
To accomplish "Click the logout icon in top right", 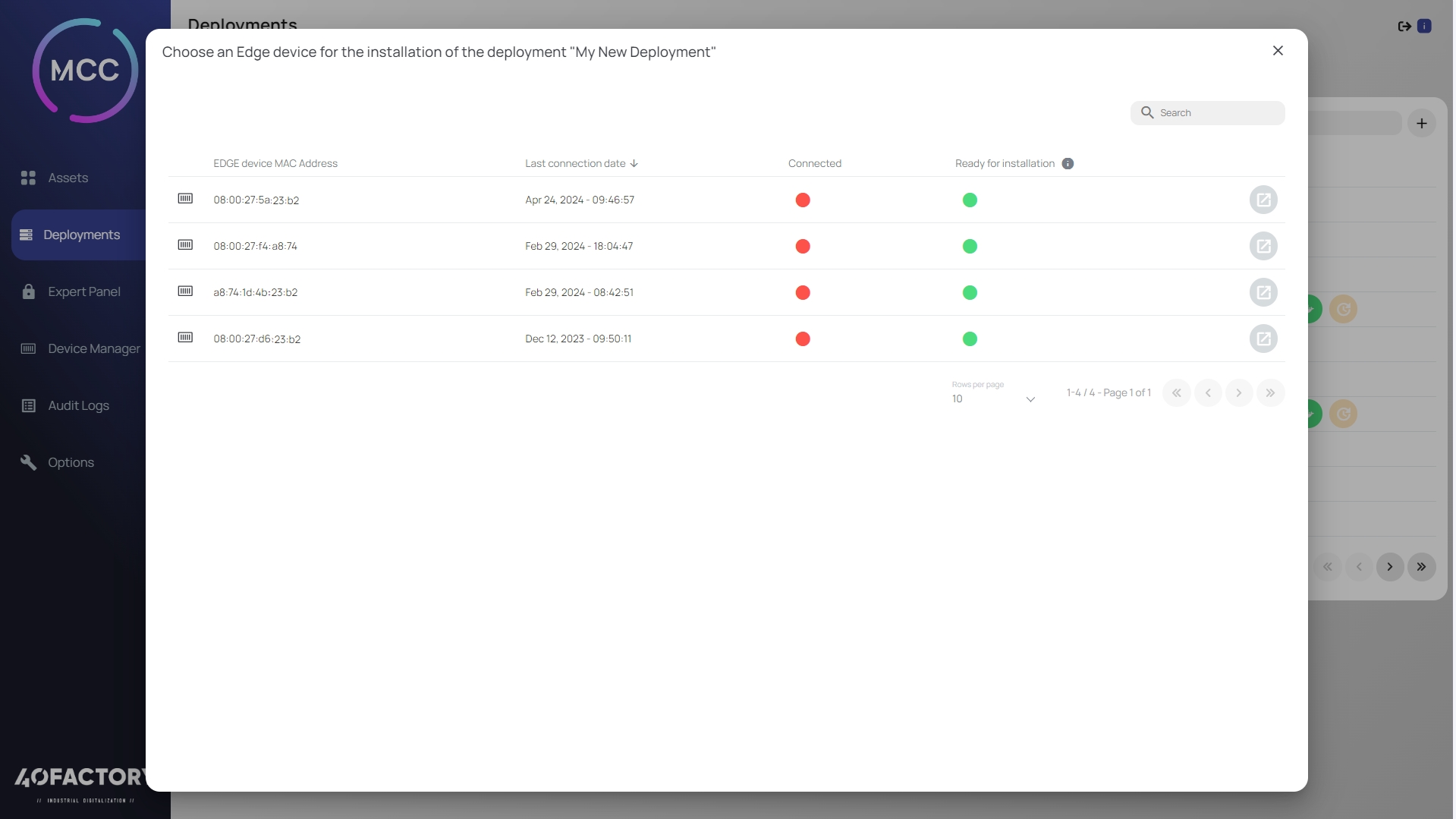I will [1404, 27].
